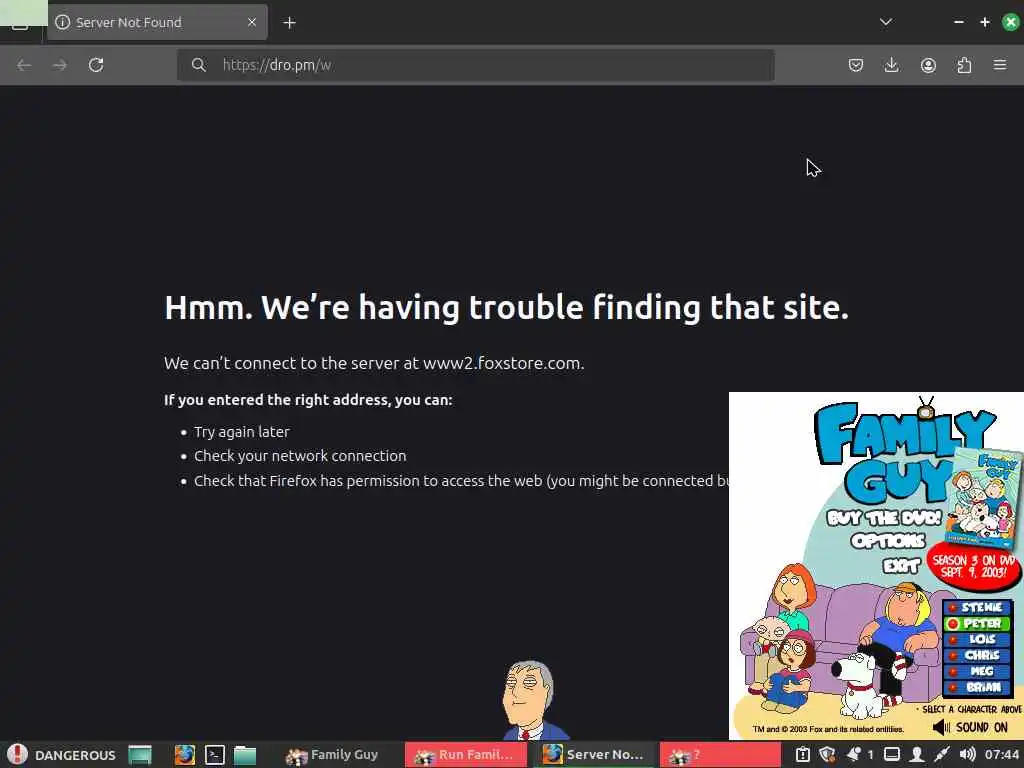Click the shield security tray icon
Viewport: 1024px width, 768px height.
[827, 755]
